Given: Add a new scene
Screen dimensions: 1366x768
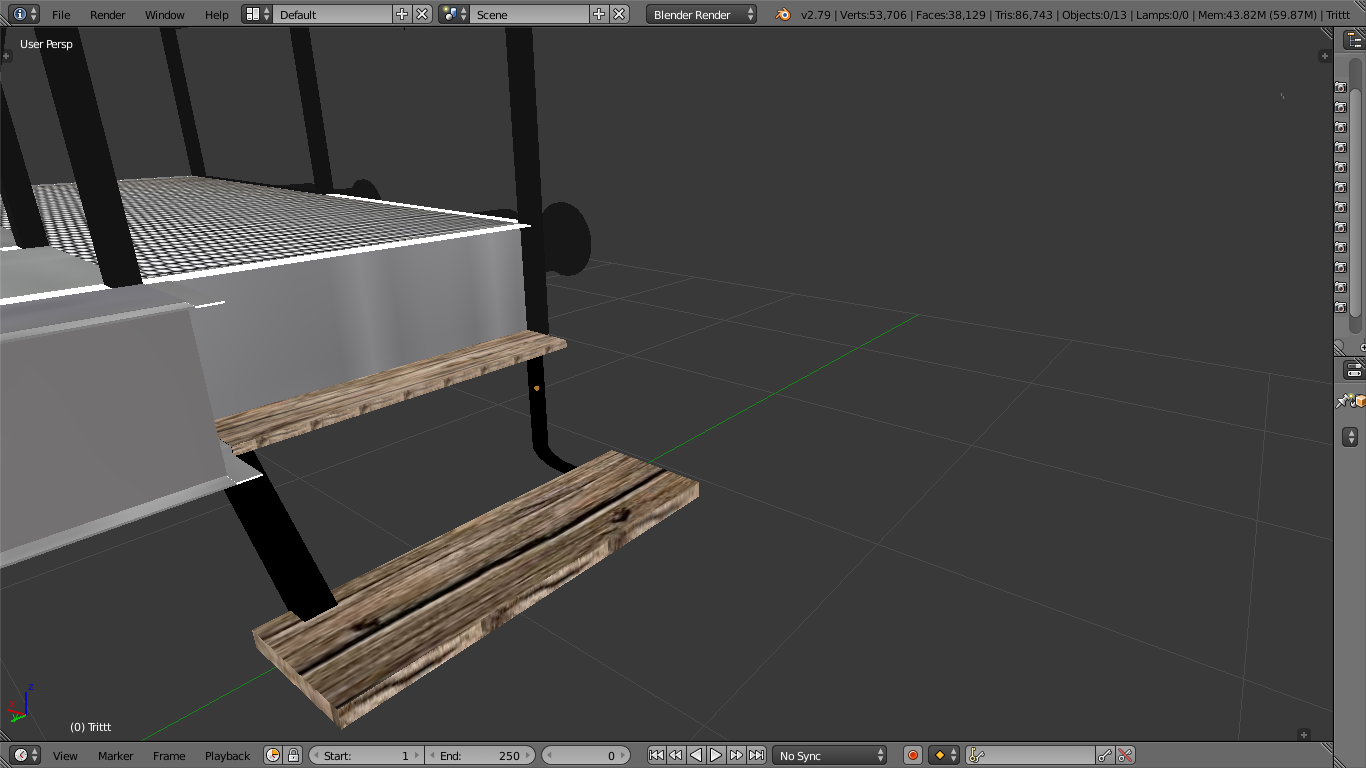Looking at the screenshot, I should coord(599,14).
